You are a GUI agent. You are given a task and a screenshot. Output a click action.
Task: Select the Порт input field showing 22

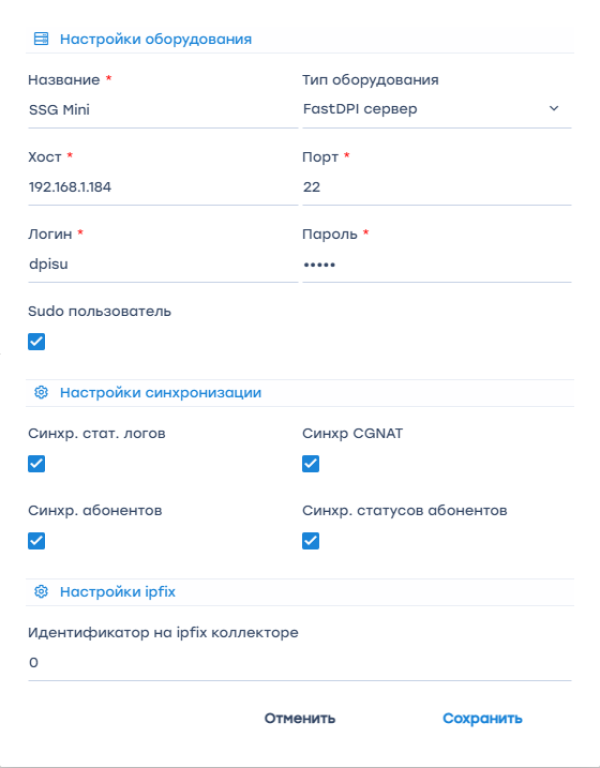pos(437,187)
